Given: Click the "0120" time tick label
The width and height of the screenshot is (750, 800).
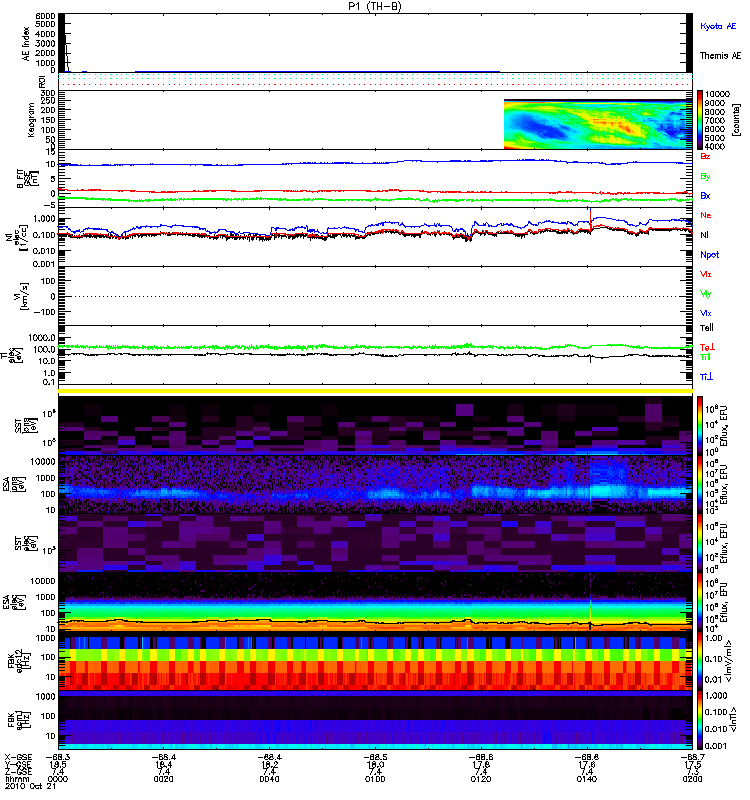Looking at the screenshot, I should (481, 780).
